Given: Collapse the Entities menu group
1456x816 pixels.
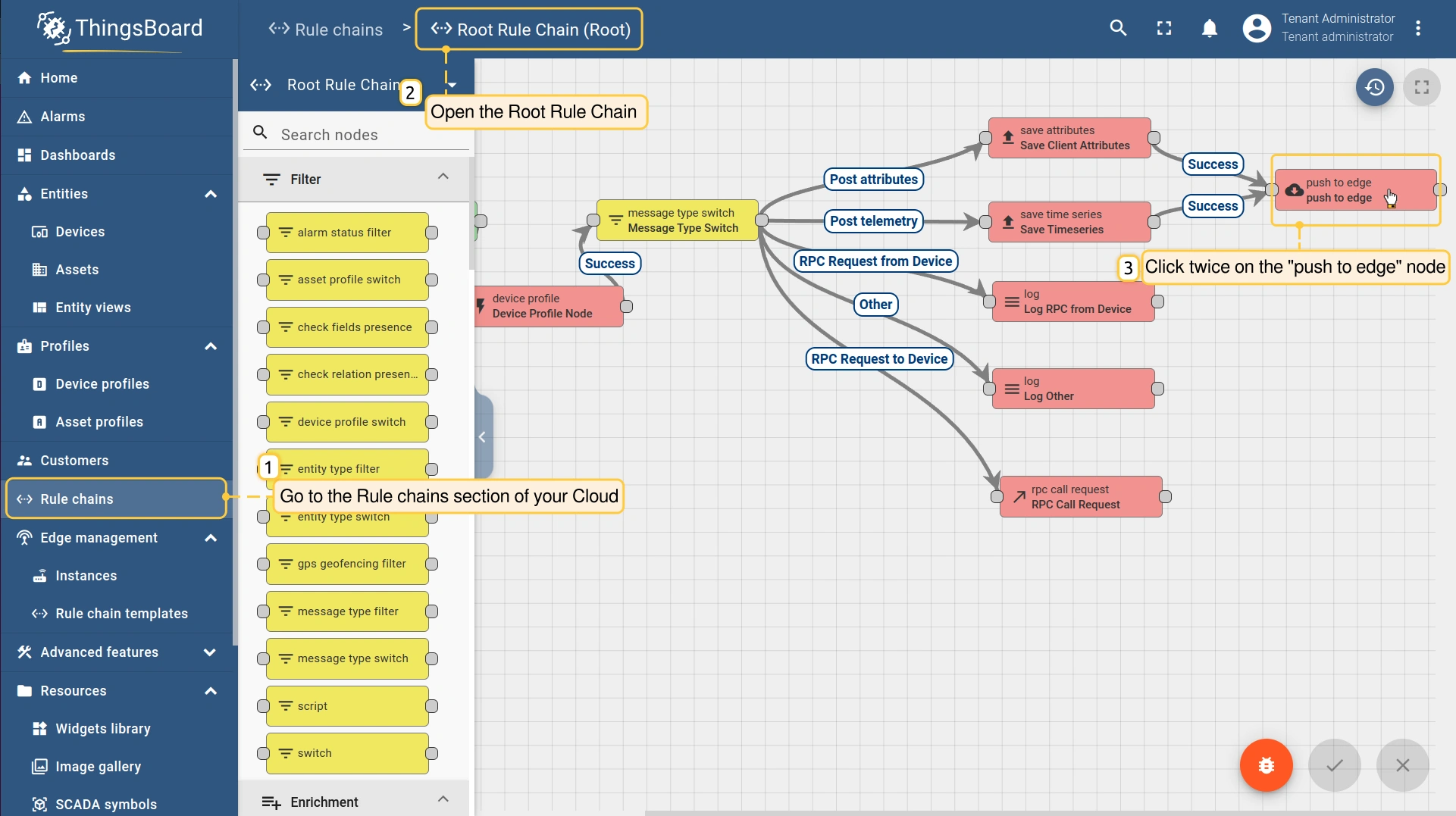Looking at the screenshot, I should tap(210, 194).
